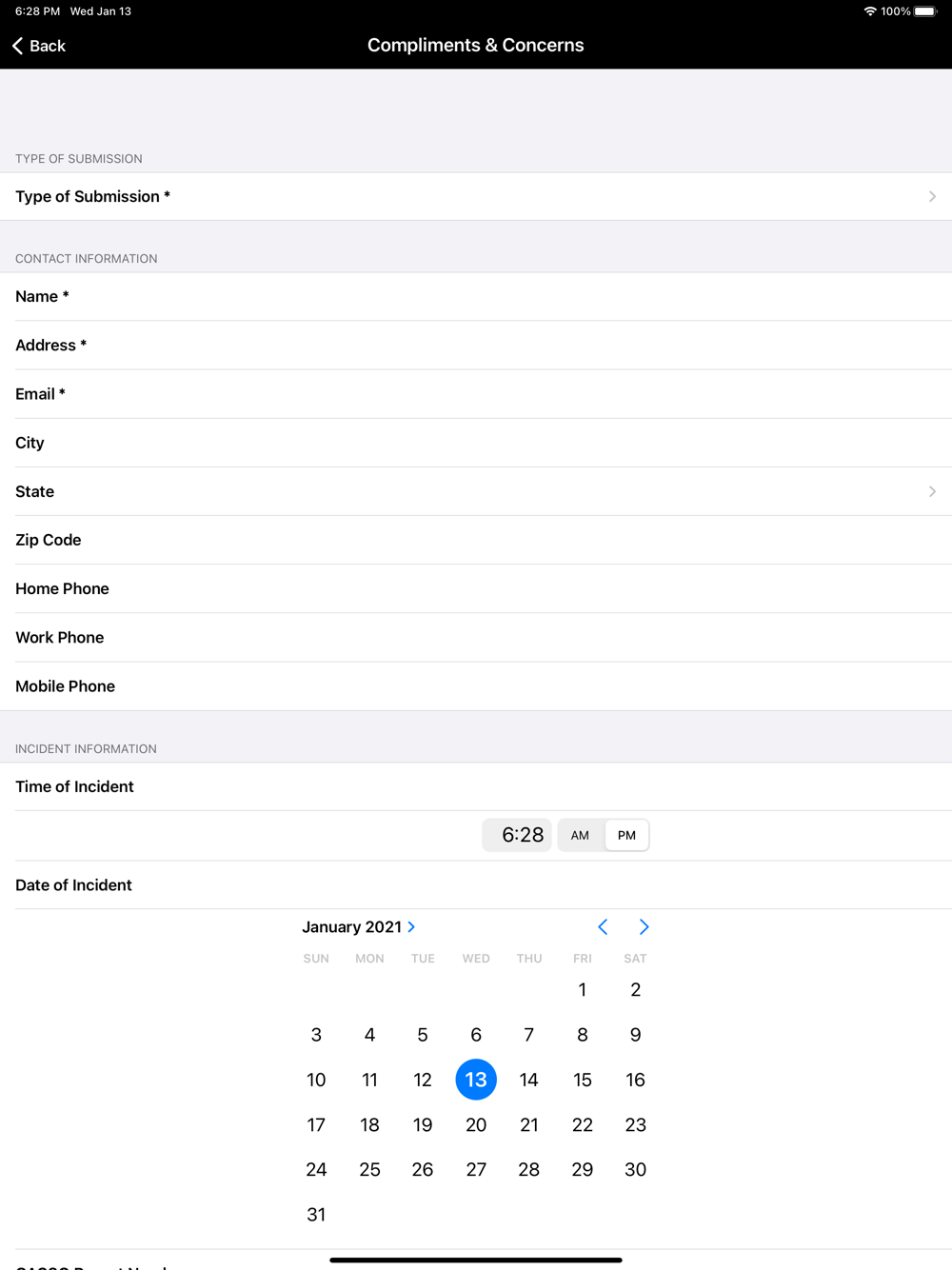
Task: Tap the highlighted date 13
Action: coord(476,1080)
